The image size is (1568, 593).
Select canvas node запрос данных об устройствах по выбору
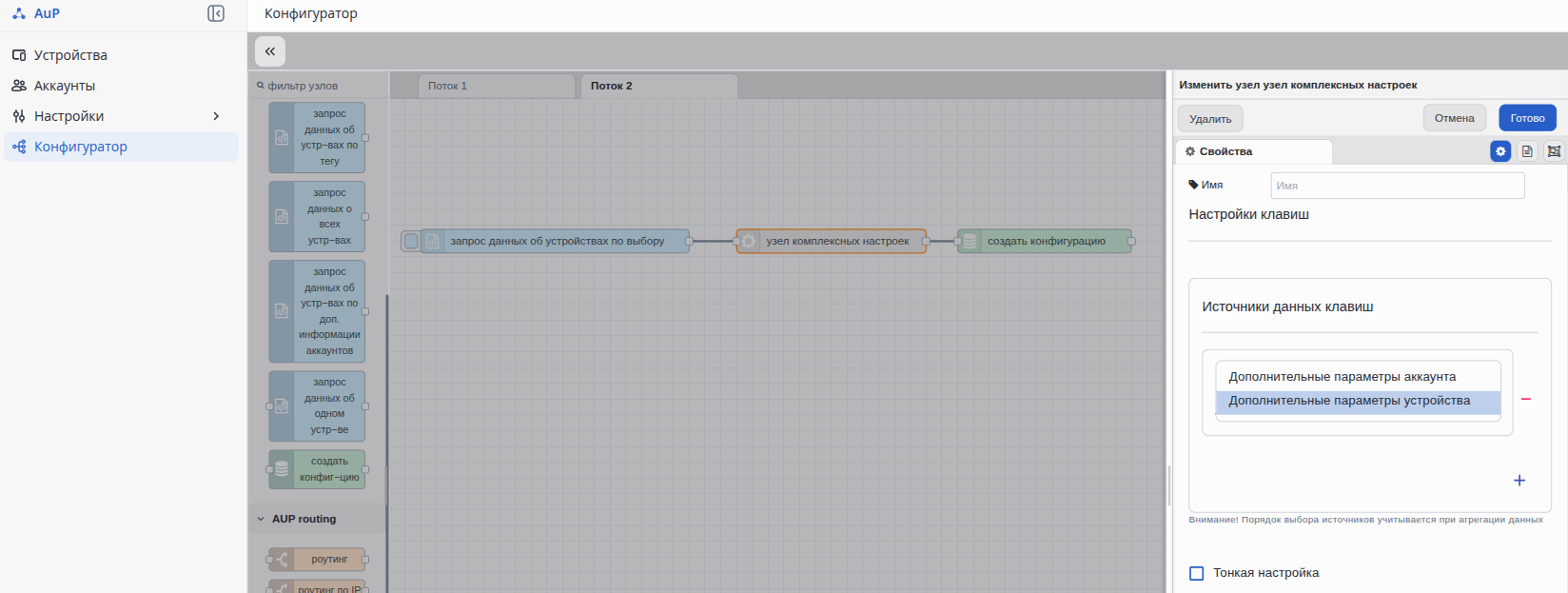coord(556,242)
